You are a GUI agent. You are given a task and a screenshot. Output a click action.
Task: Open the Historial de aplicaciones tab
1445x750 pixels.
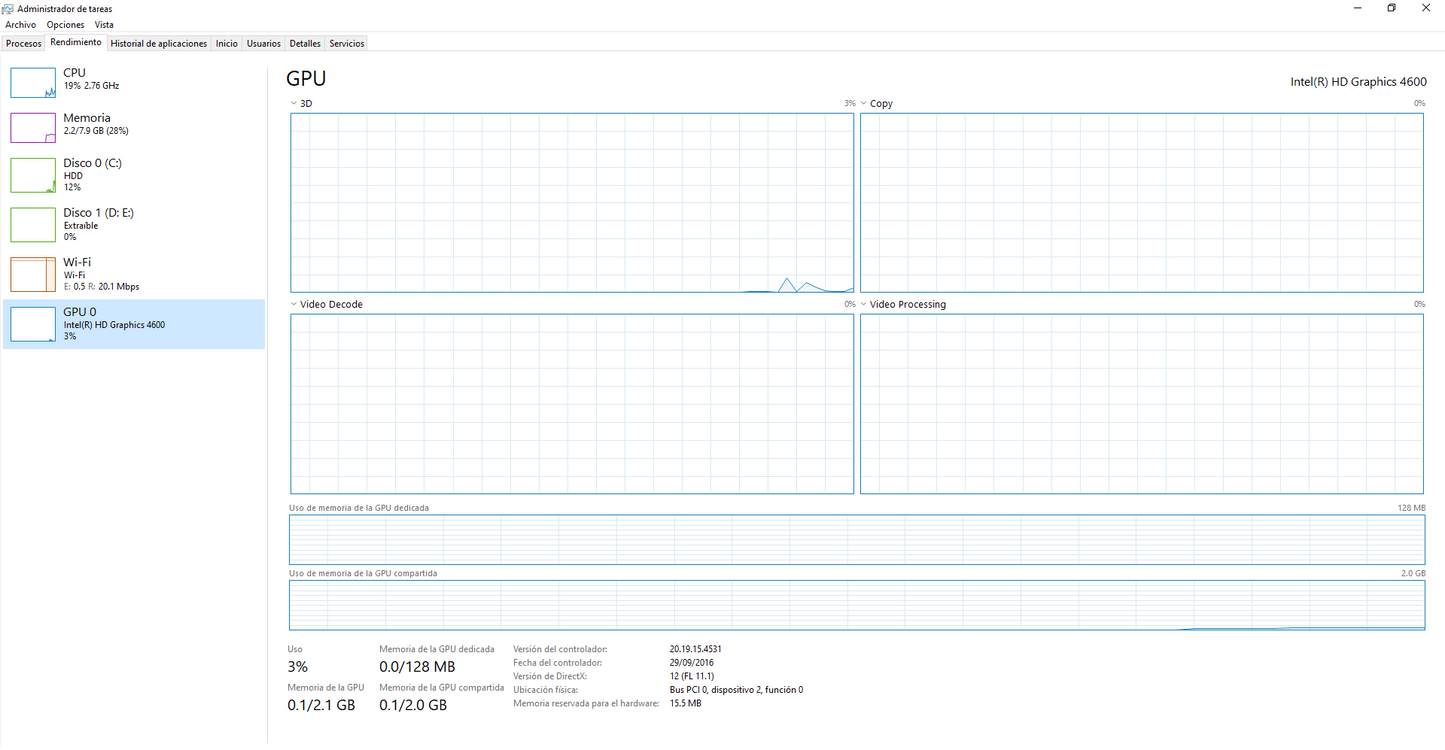point(158,43)
